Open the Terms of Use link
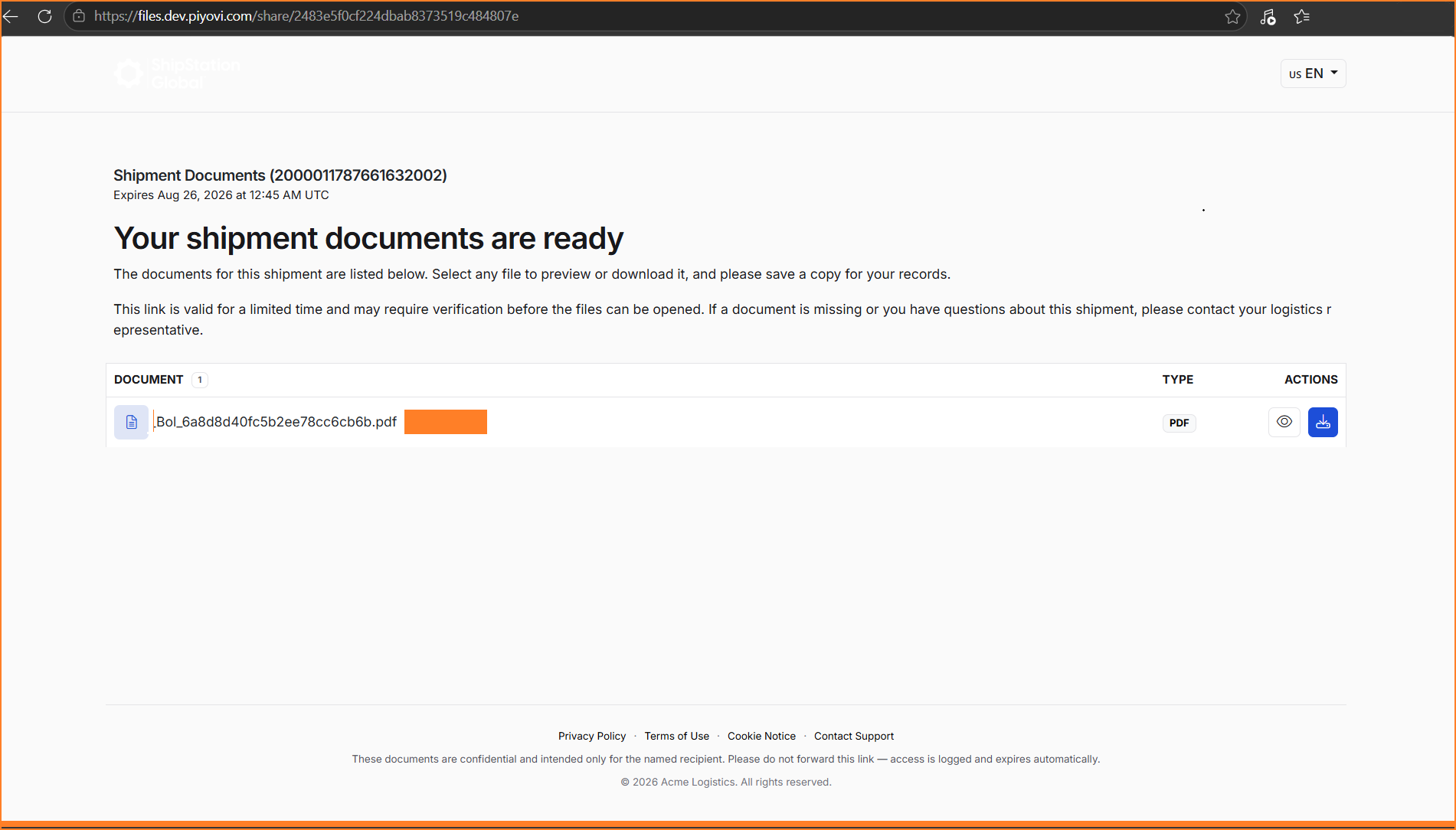 tap(677, 736)
